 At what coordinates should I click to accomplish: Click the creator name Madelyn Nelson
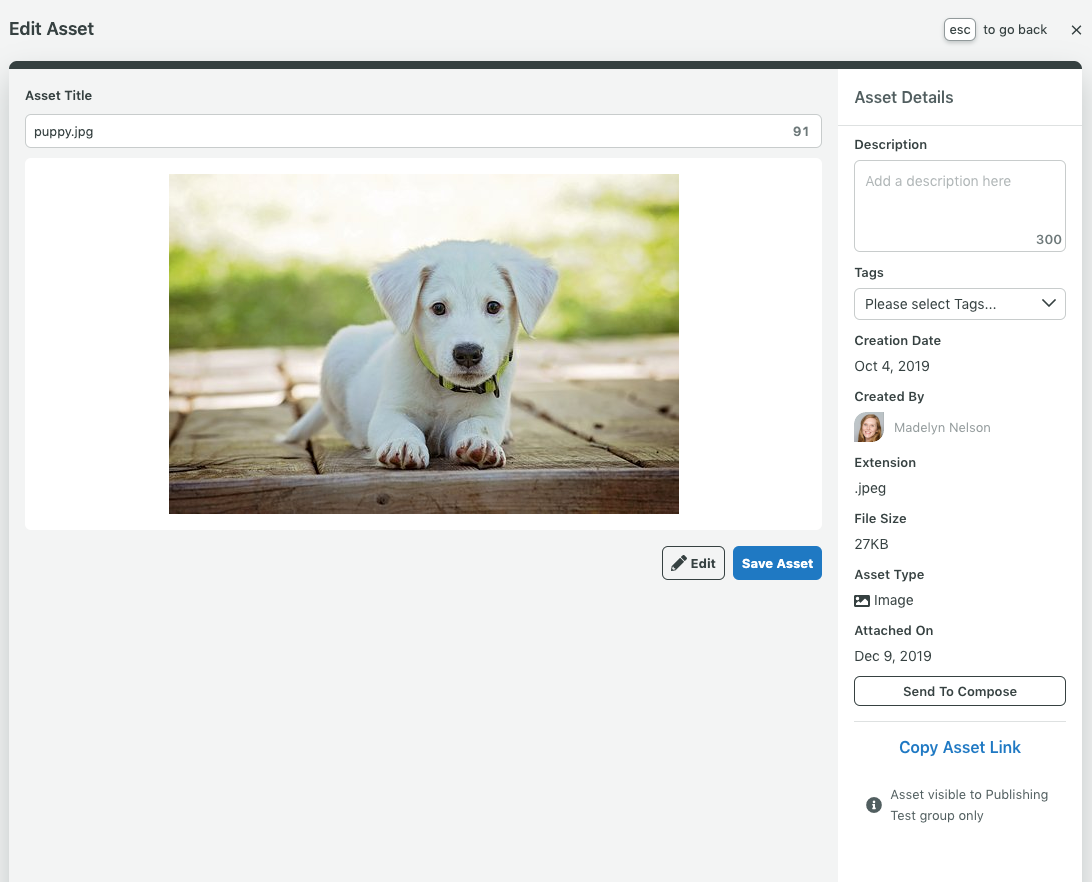point(942,428)
